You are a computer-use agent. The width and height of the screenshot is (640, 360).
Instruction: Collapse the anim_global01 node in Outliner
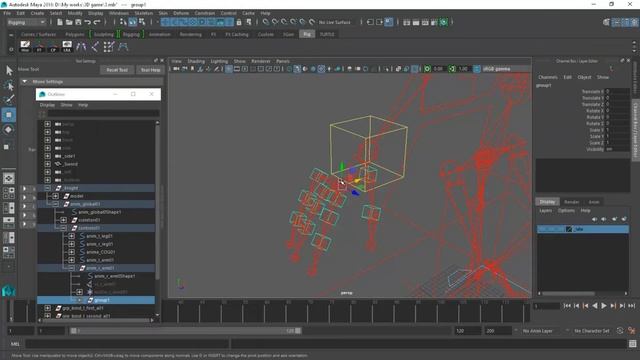56,204
